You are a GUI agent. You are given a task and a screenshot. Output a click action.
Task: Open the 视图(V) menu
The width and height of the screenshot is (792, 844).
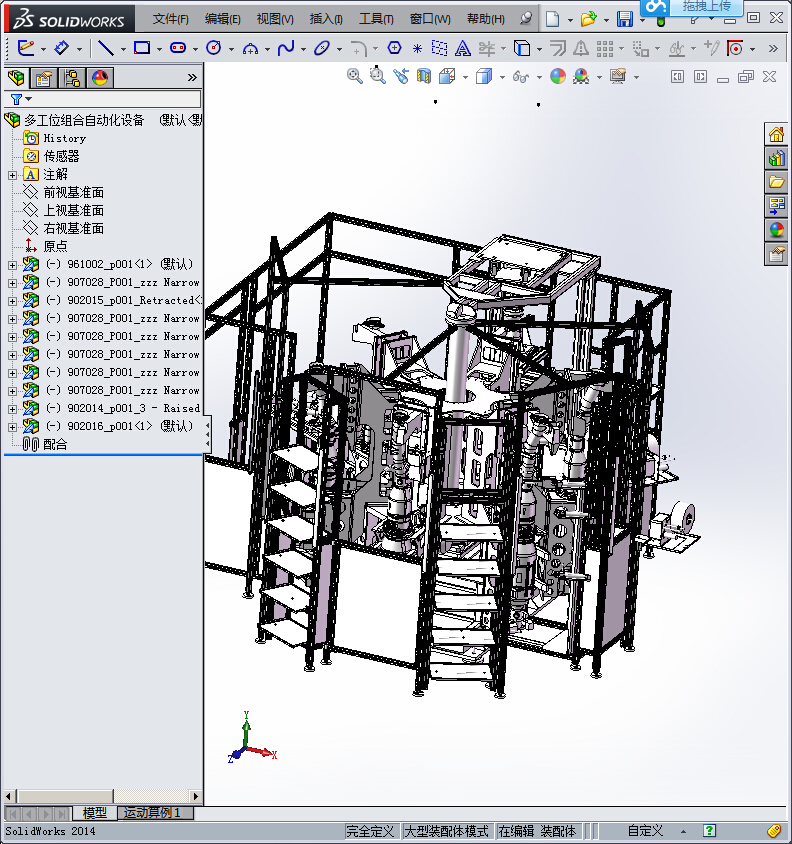click(x=275, y=19)
